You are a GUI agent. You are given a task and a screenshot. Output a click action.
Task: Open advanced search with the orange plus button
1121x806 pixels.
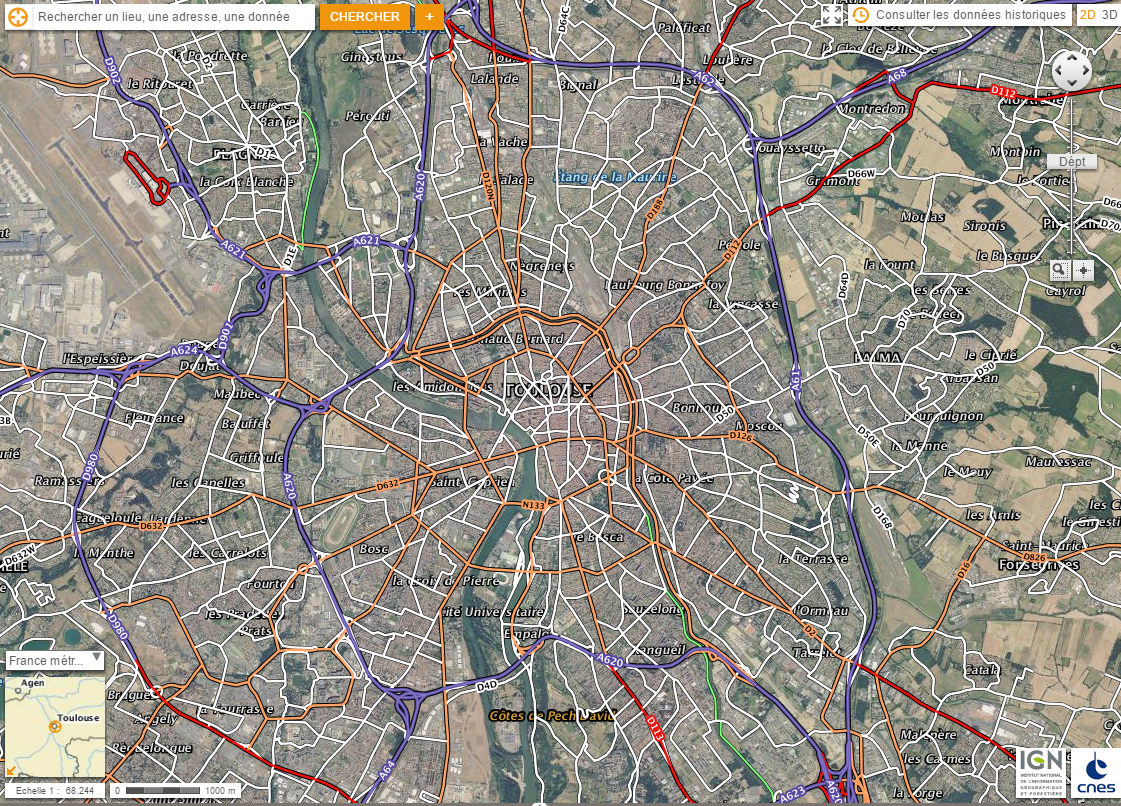(430, 16)
